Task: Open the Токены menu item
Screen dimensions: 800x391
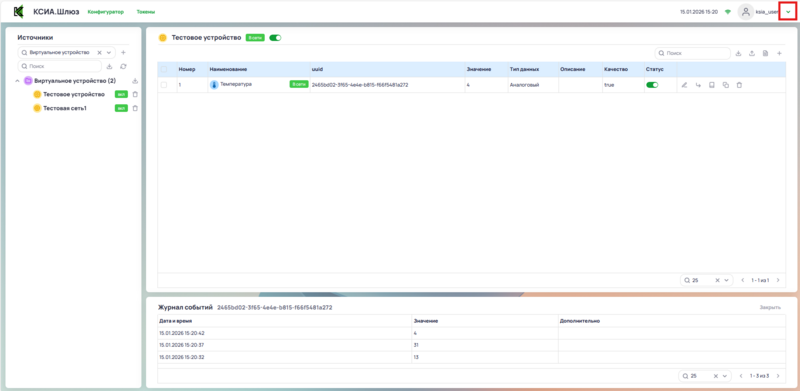Action: [146, 12]
